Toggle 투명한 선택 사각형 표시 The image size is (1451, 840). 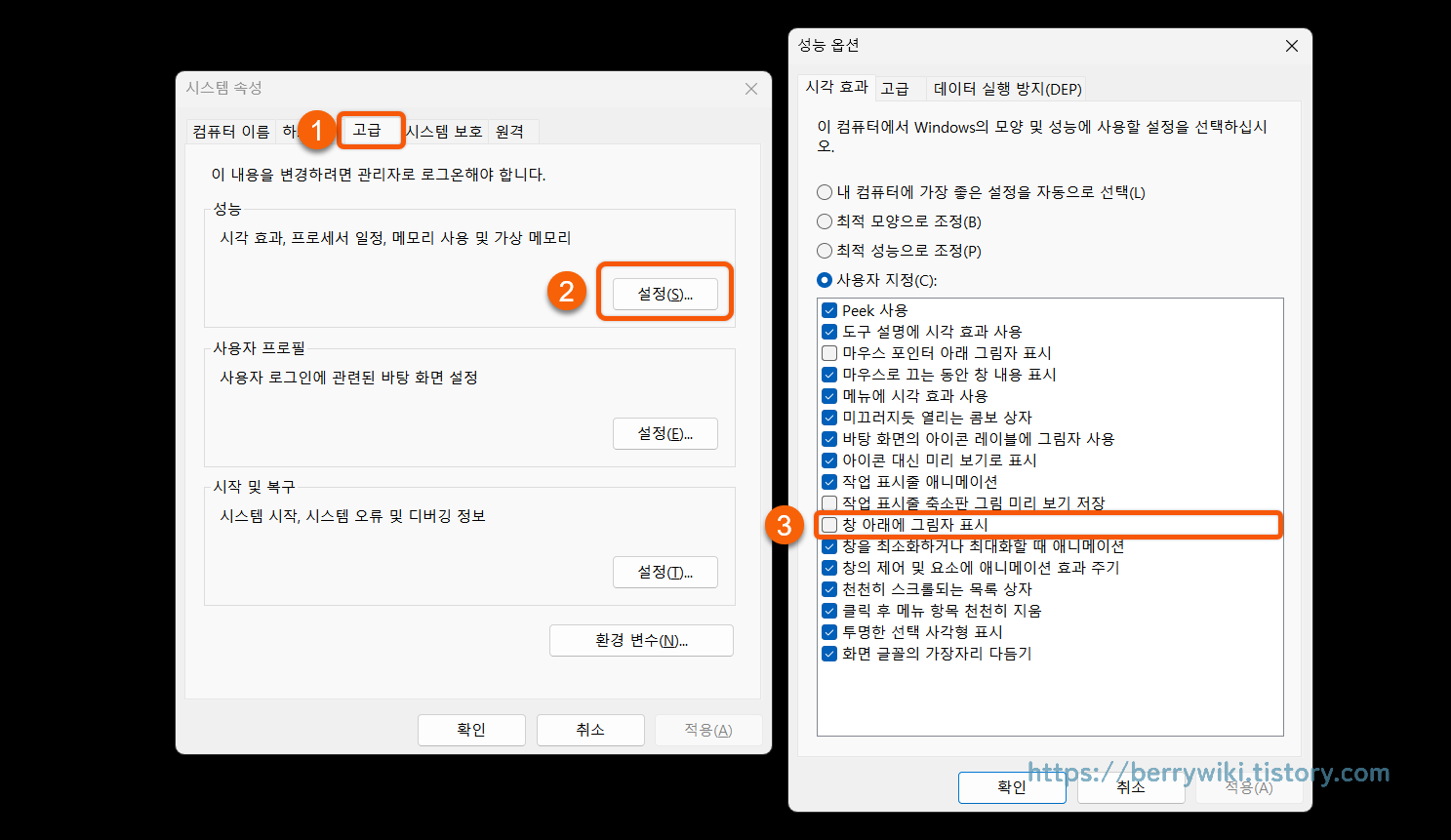[829, 632]
